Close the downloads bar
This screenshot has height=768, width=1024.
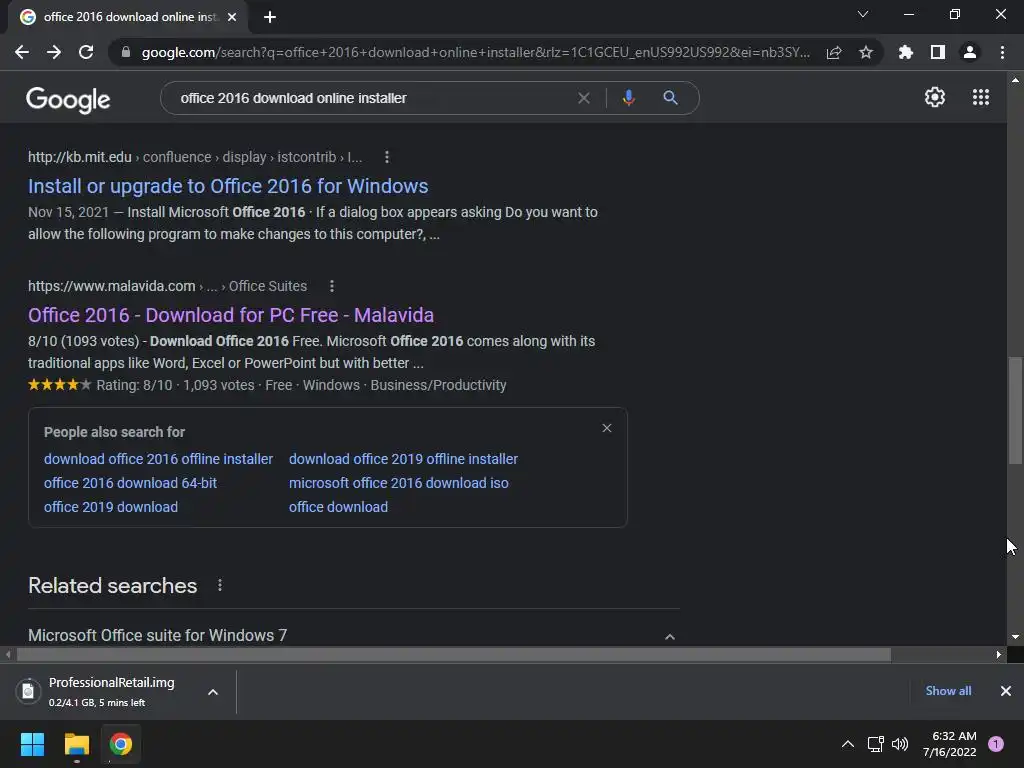pyautogui.click(x=1006, y=691)
